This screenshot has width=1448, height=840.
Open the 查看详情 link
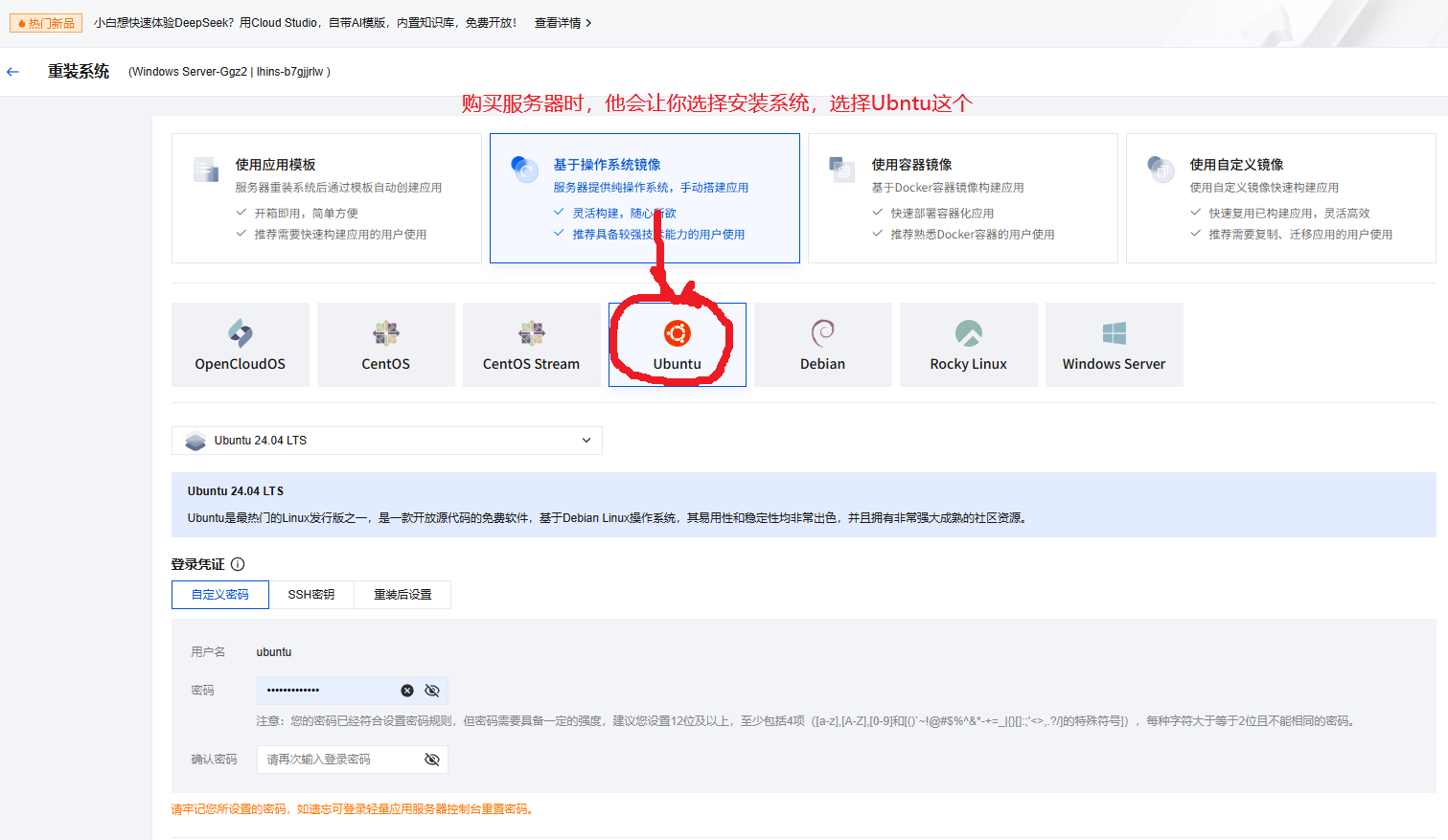pos(563,23)
